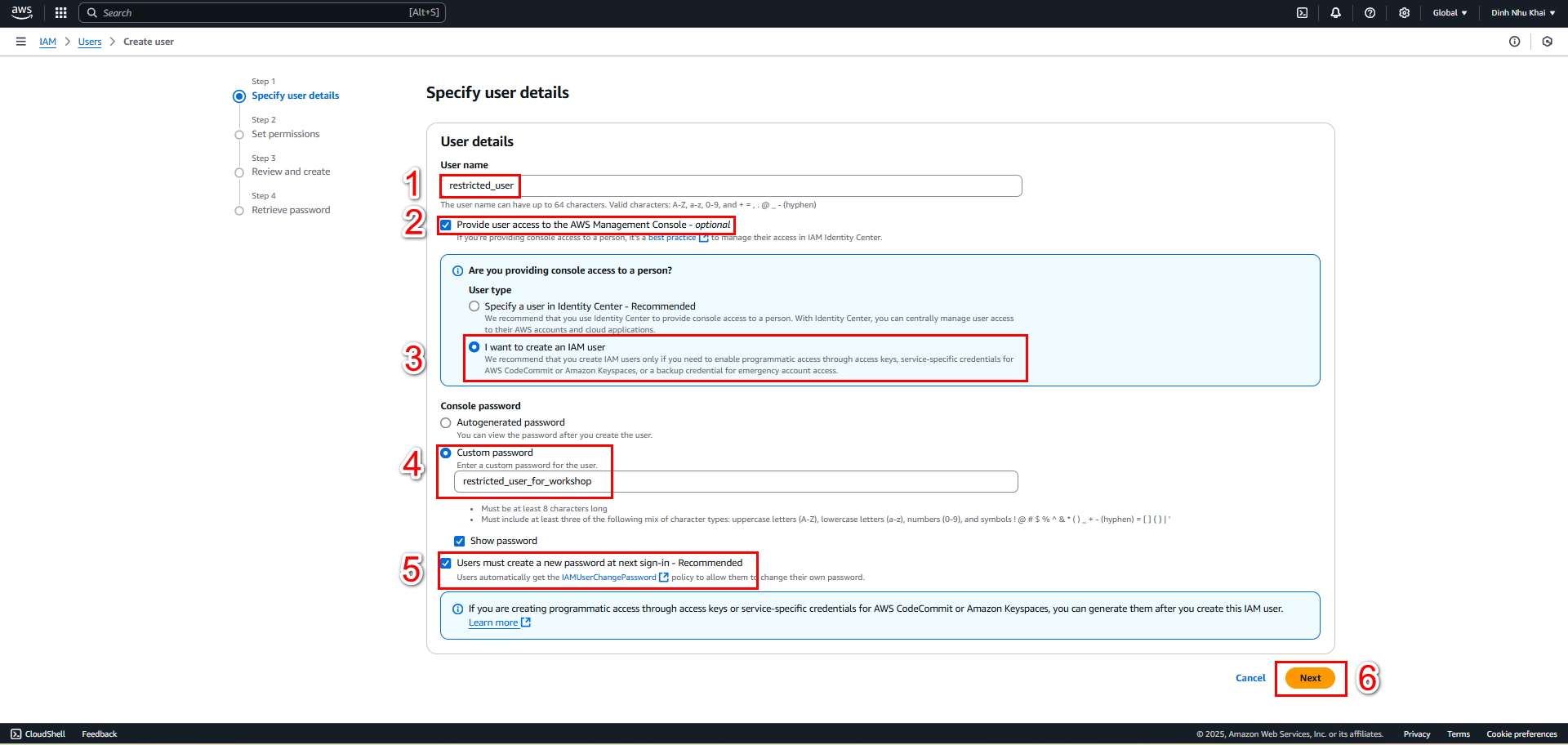Select Step 2 Set permissions
This screenshot has height=745, width=1568.
pyautogui.click(x=286, y=134)
